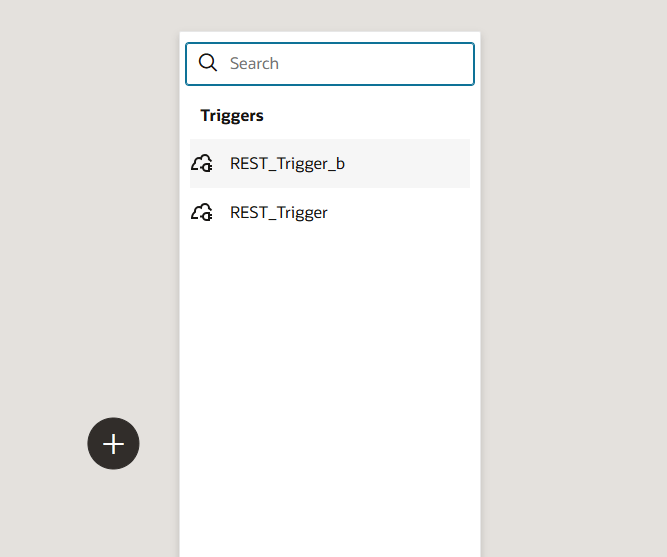
Task: Click the empty canvas right of the panel
Action: 575,280
